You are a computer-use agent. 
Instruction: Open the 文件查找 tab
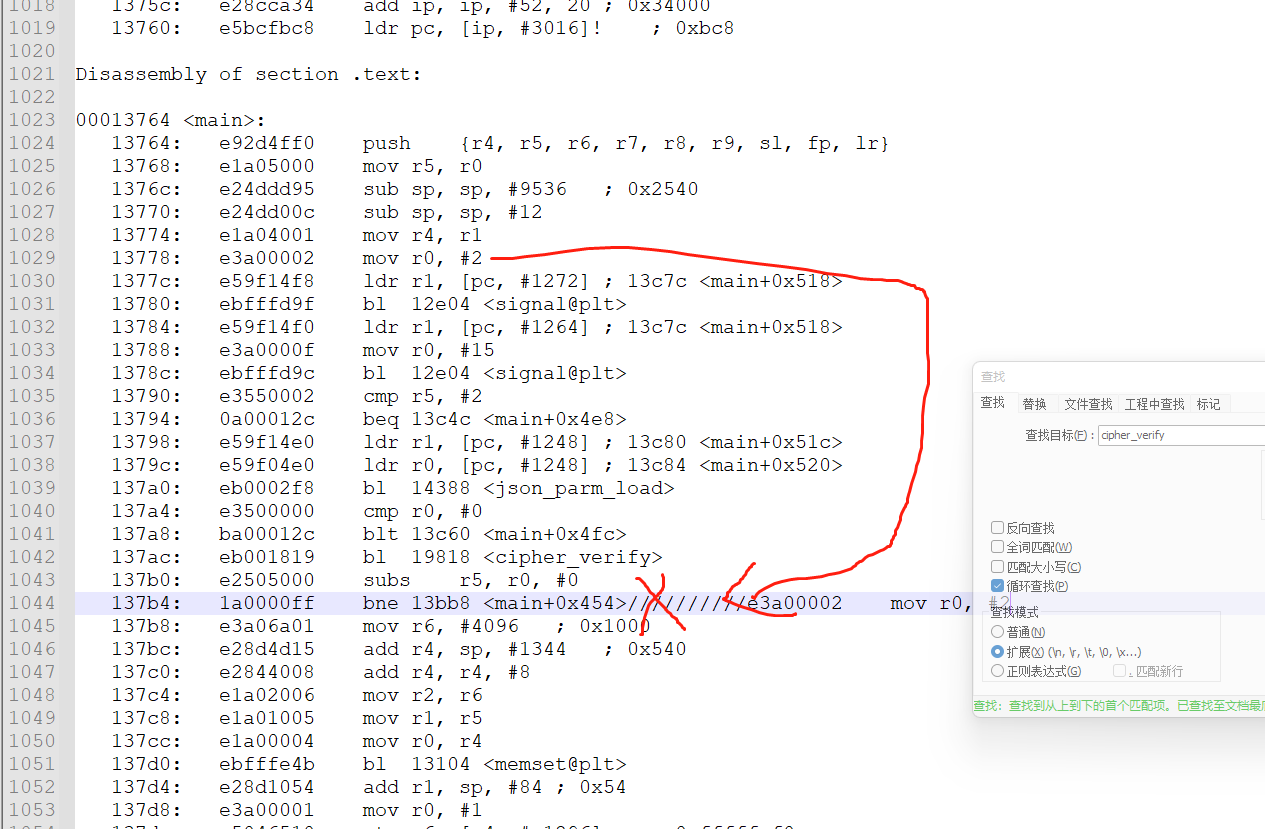click(1088, 404)
